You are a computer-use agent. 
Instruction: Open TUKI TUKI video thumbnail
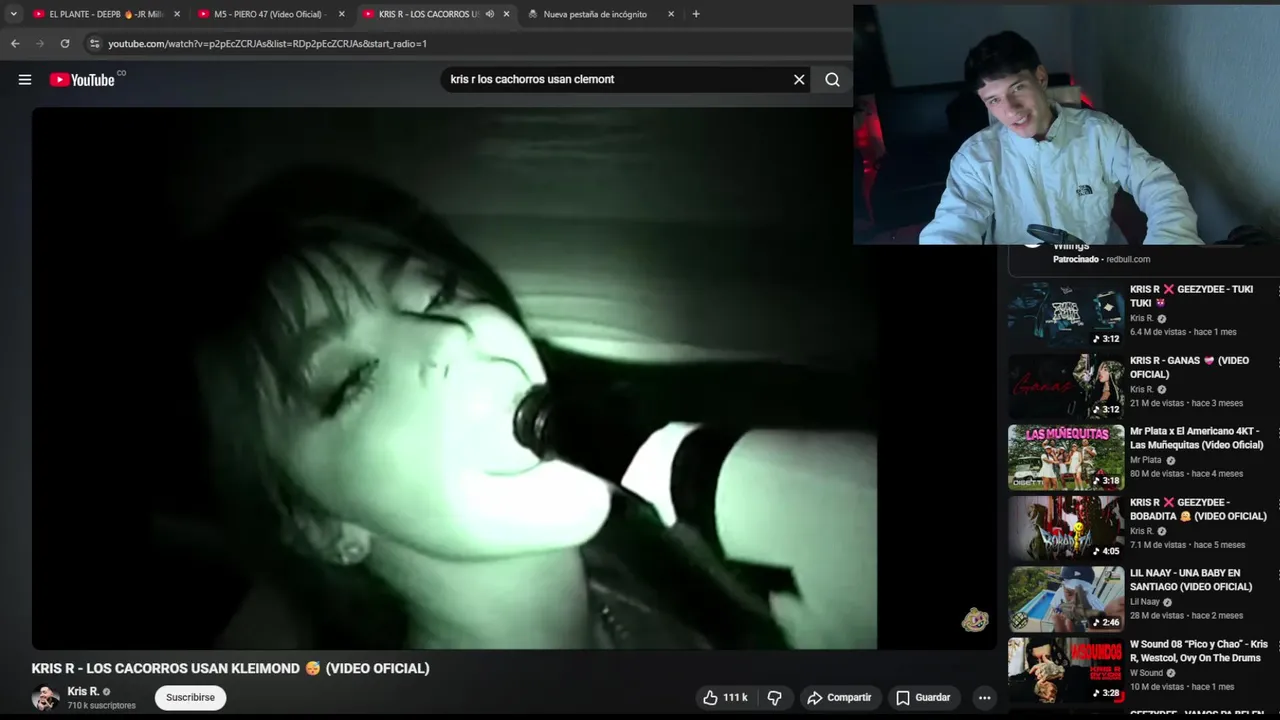tap(1066, 315)
